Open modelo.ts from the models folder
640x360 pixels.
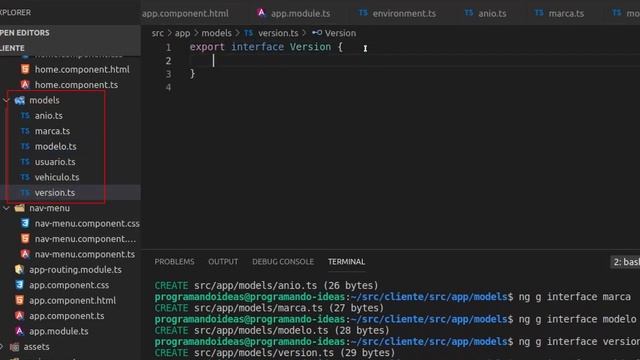pos(56,147)
